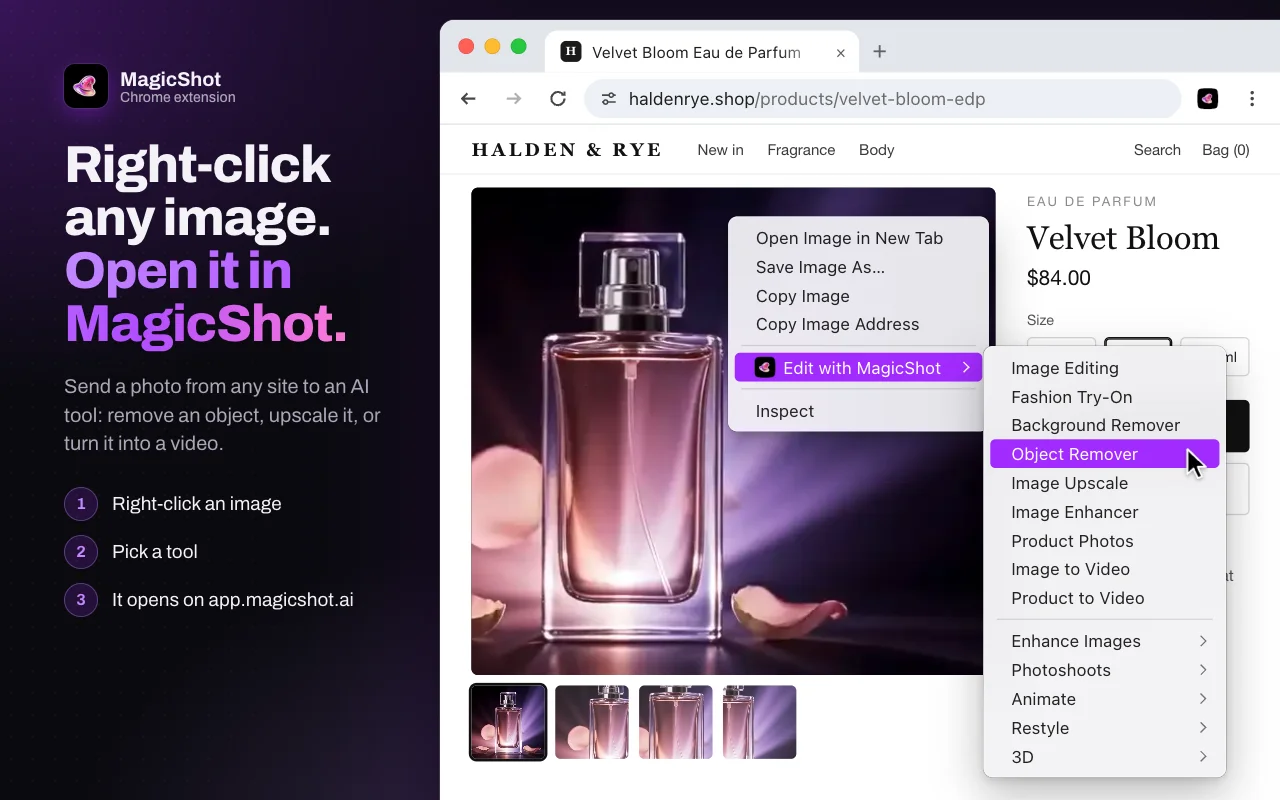
Task: Select Image Editing tool
Action: click(1104, 368)
